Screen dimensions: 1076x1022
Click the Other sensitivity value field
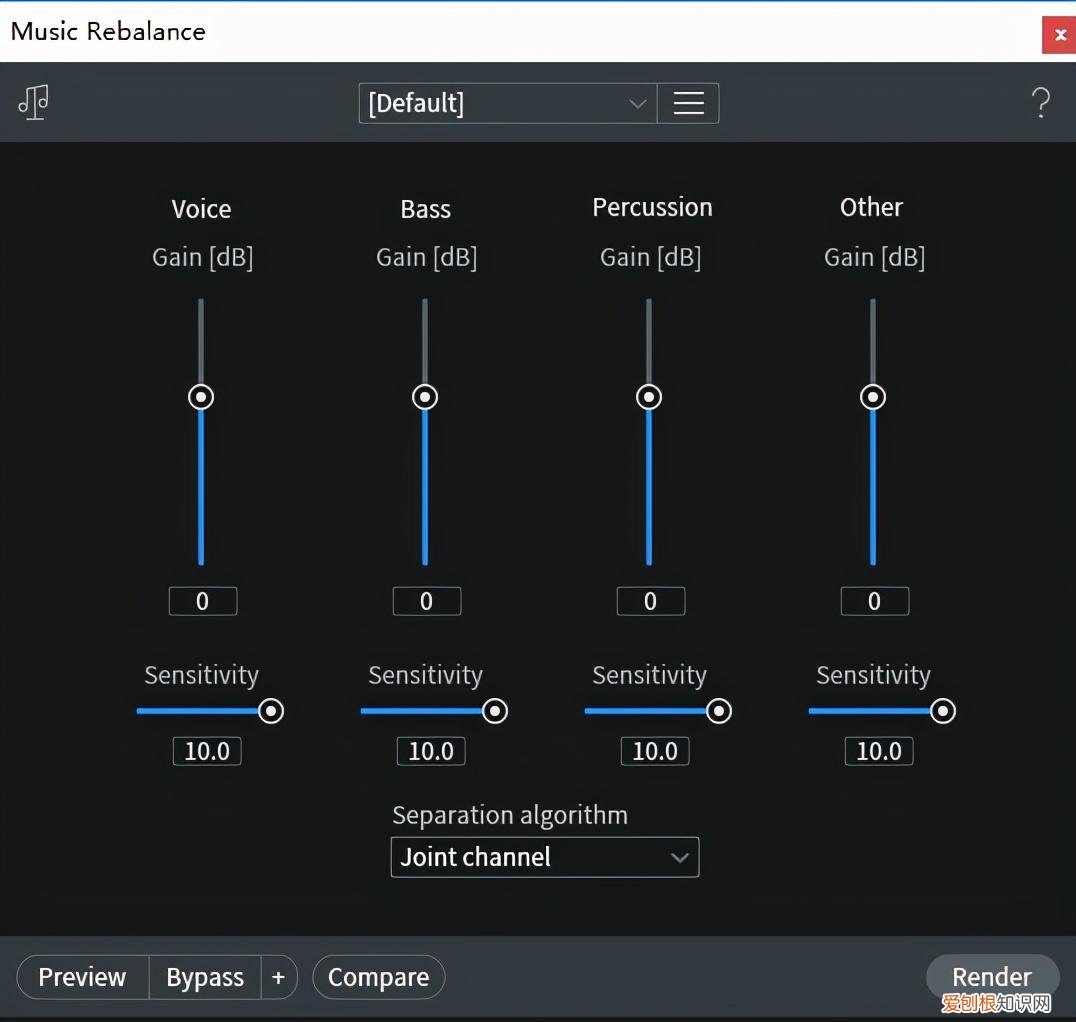pyautogui.click(x=879, y=751)
